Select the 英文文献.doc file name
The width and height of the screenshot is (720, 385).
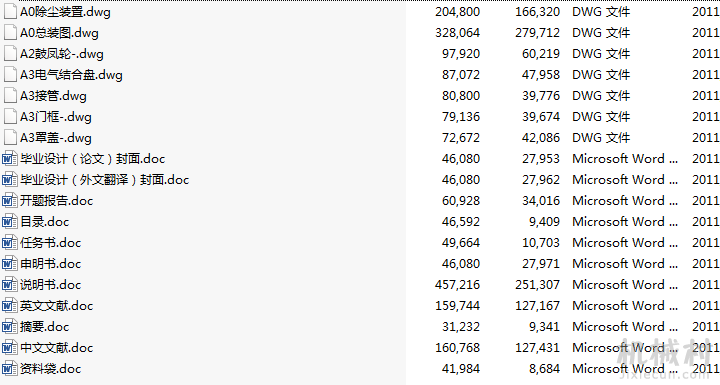point(56,306)
